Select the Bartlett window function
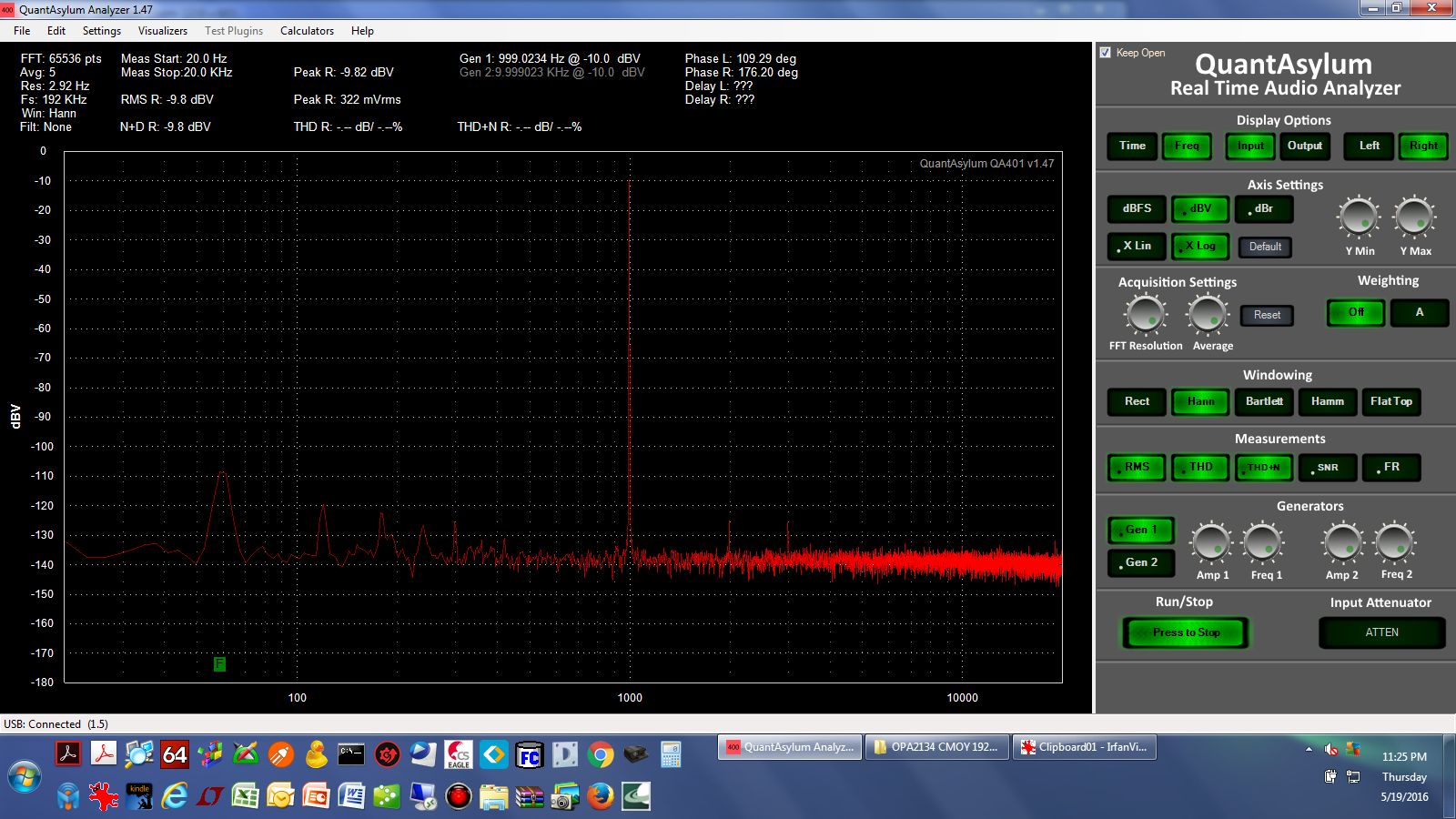The image size is (1456, 819). coord(1264,401)
